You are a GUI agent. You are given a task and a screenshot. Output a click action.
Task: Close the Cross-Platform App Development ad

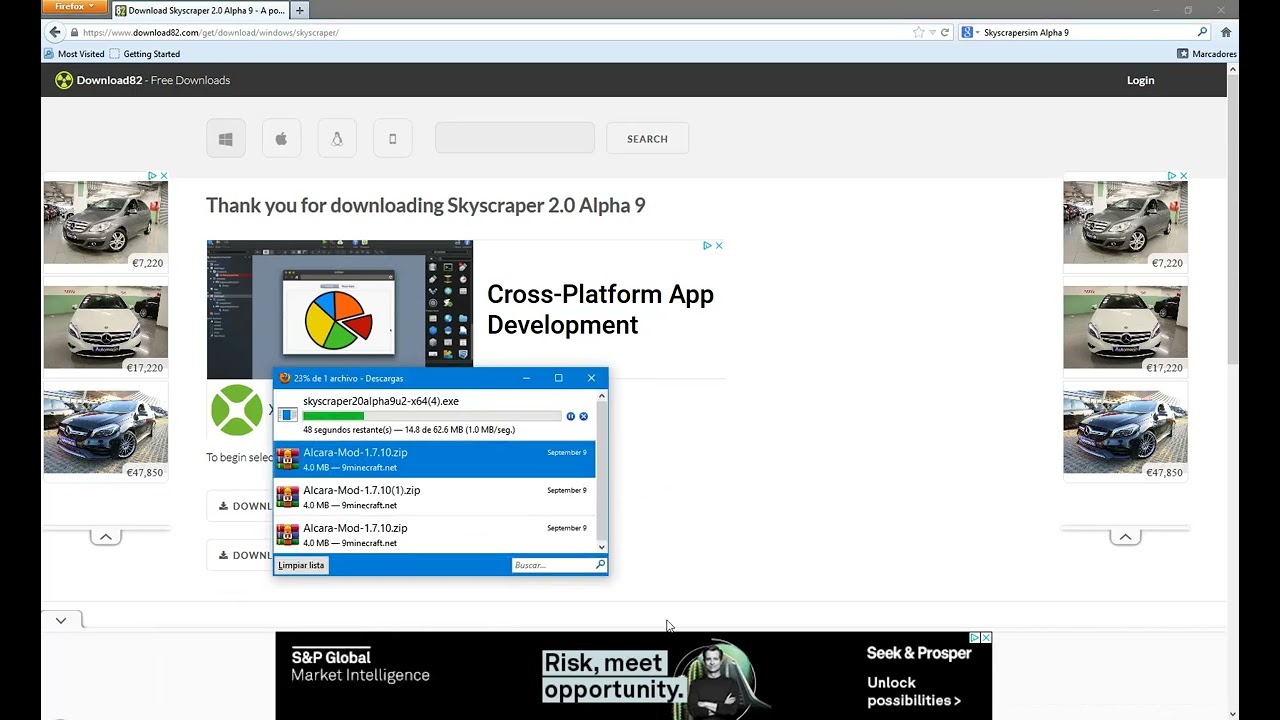[719, 245]
